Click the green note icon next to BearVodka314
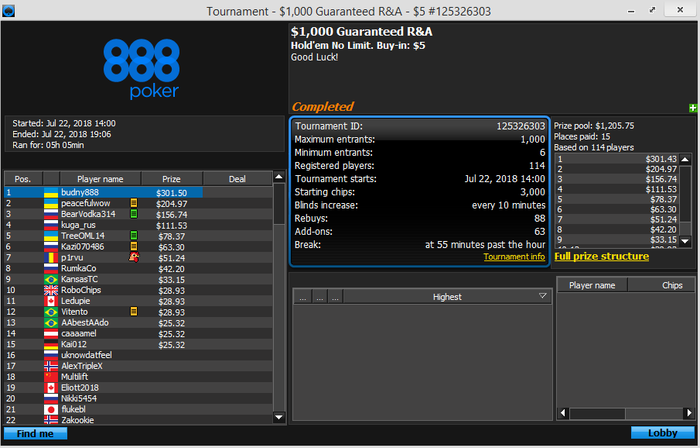The image size is (700, 448). pyautogui.click(x=133, y=214)
